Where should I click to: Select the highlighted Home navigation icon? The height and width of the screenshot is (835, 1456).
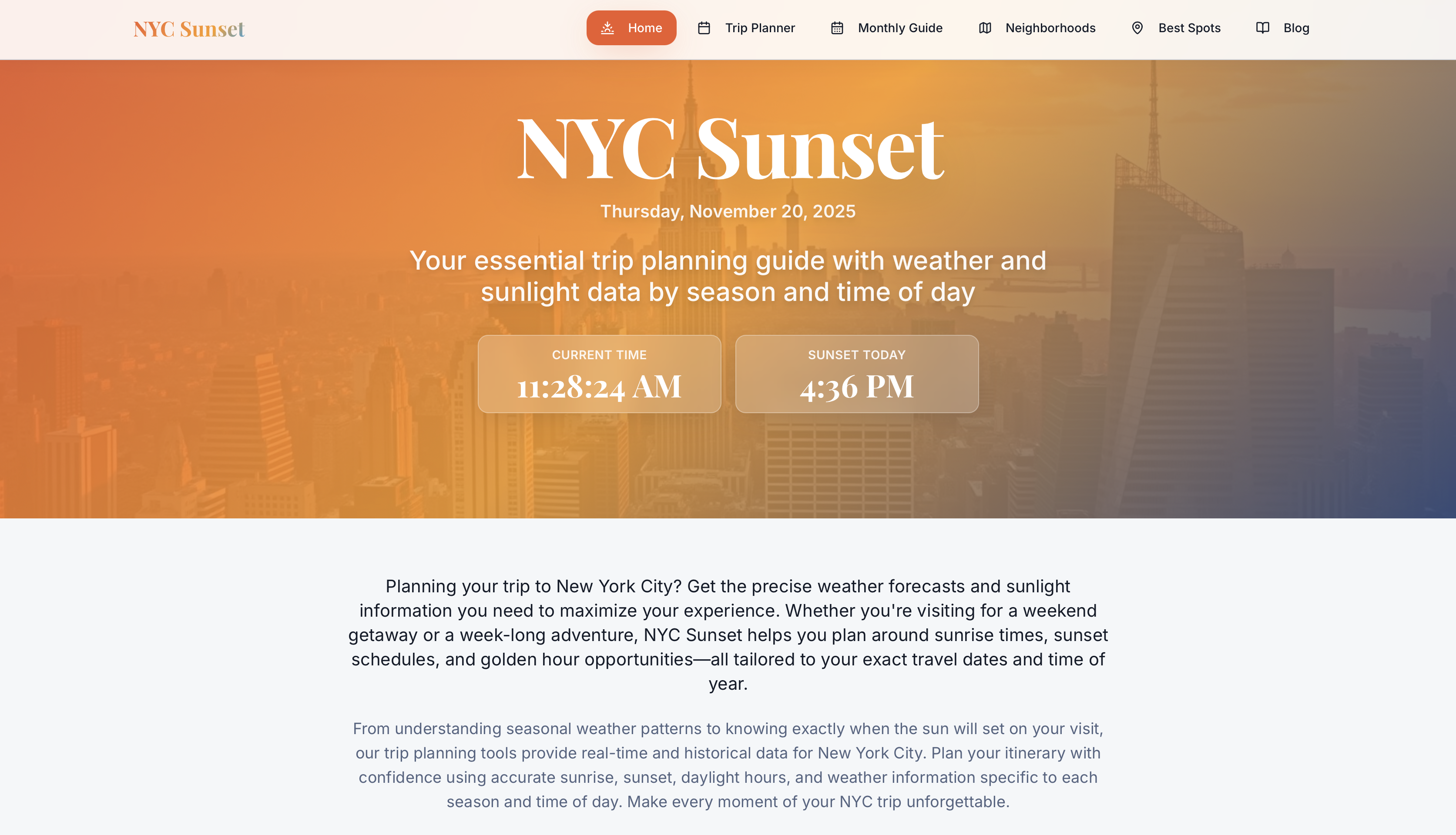[607, 27]
